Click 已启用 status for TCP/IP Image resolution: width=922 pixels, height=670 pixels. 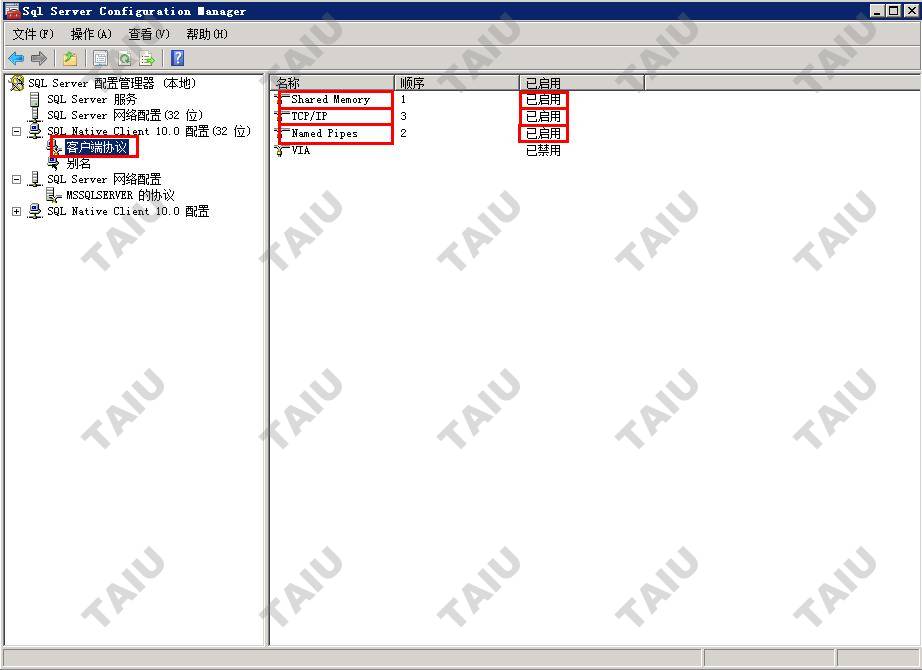coord(543,116)
